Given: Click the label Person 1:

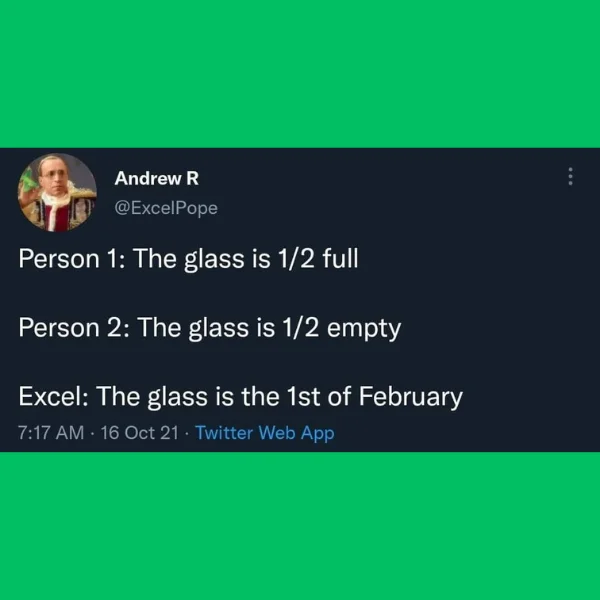Looking at the screenshot, I should point(72,259).
